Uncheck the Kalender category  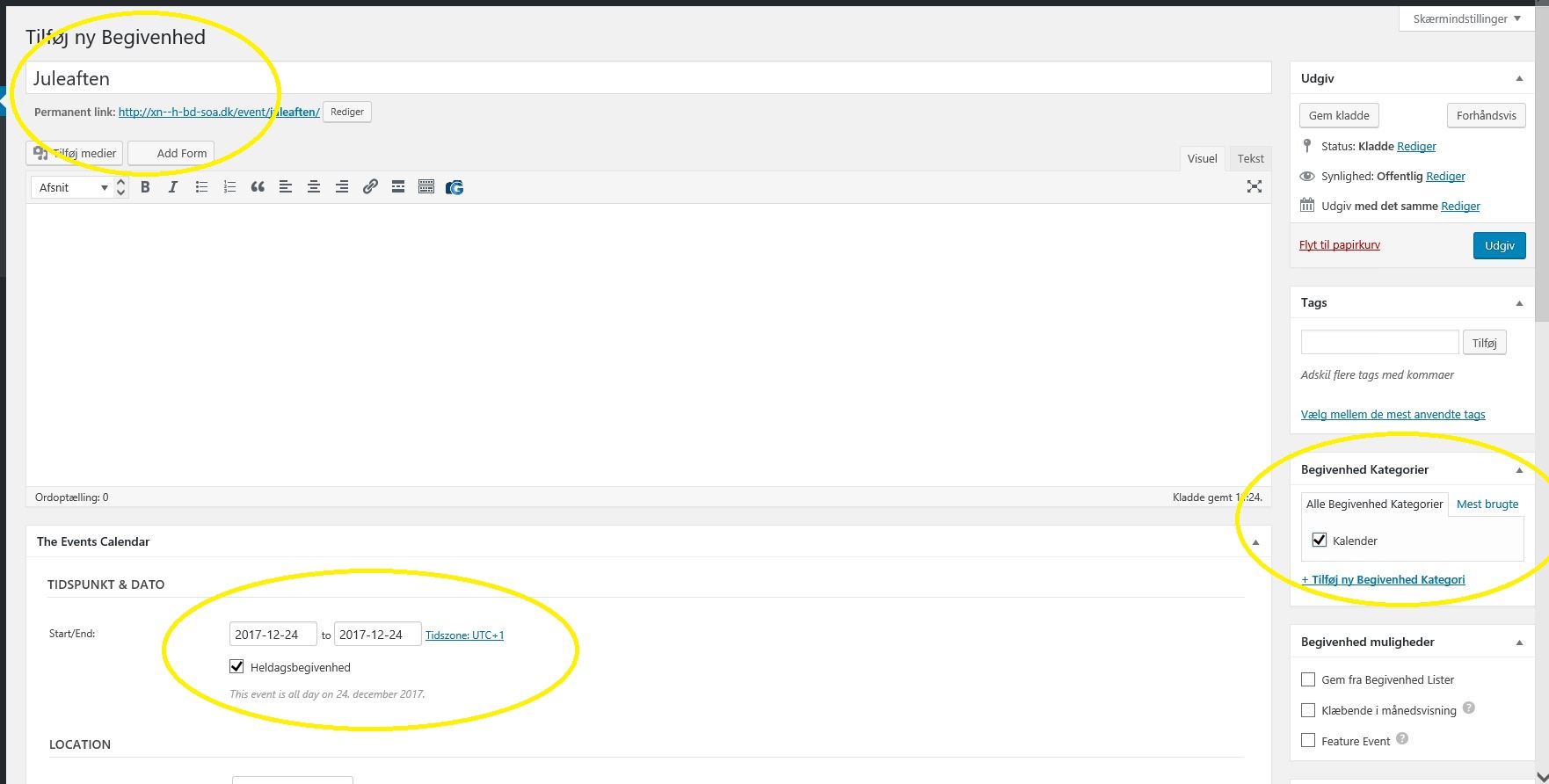(1319, 540)
